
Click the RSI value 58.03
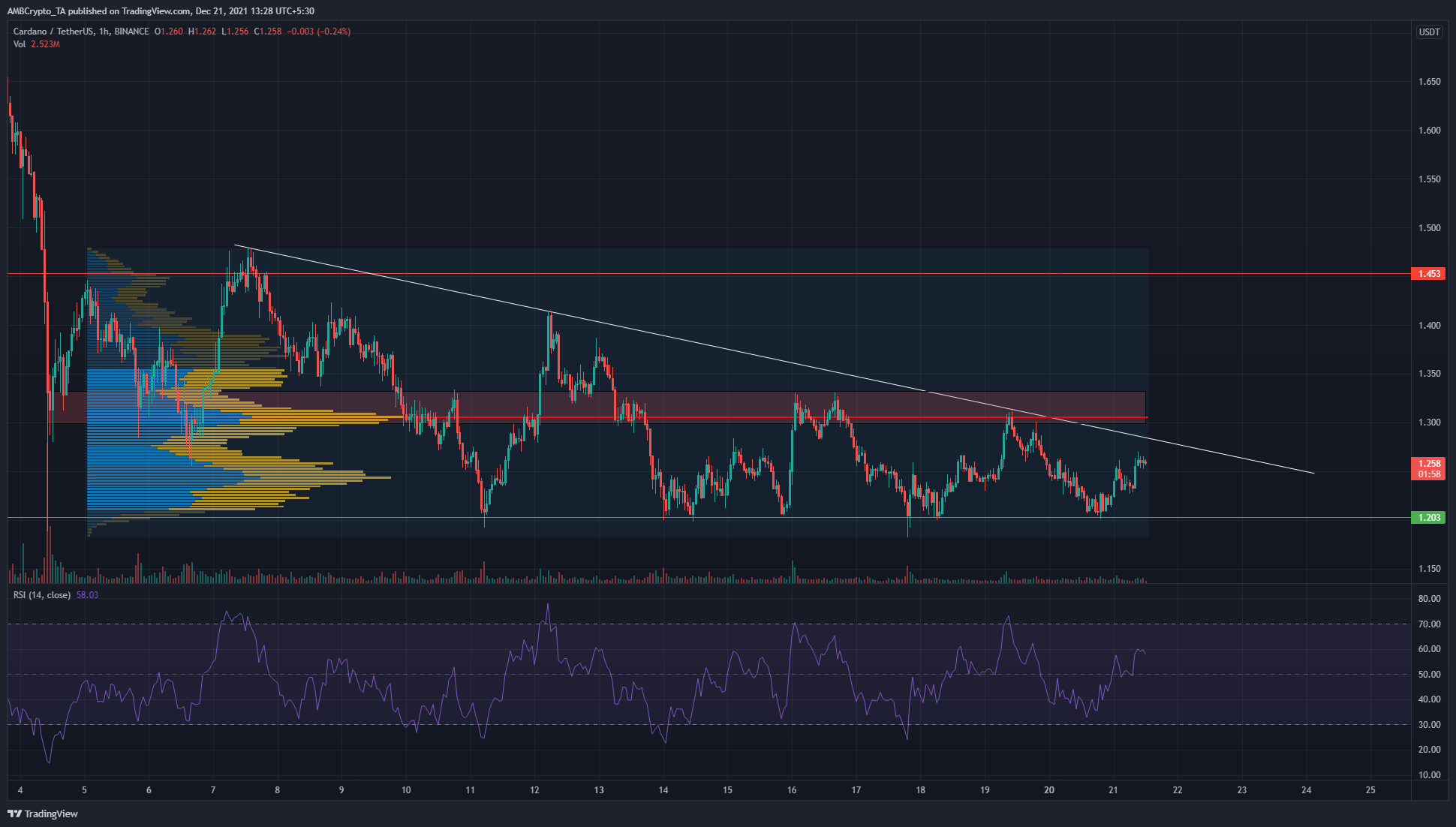pos(87,595)
